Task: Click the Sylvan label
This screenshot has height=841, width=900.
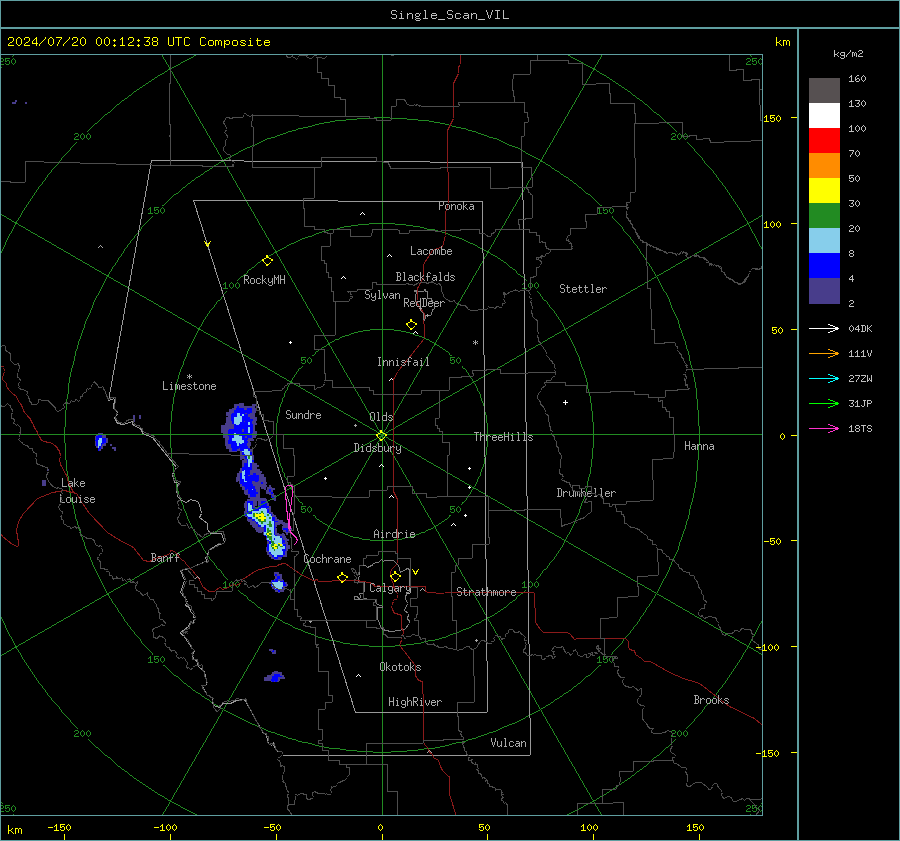Action: point(382,295)
